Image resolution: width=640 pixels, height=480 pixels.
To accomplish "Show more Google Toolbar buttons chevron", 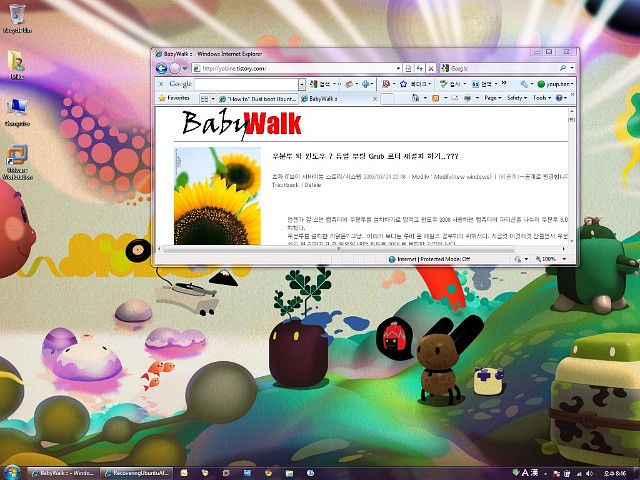I will pos(504,83).
